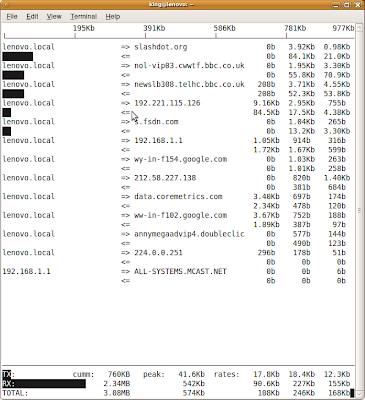Viewport: 365px width, 400px height.
Task: Click the 3.08MB cumulative total value
Action: 117,393
